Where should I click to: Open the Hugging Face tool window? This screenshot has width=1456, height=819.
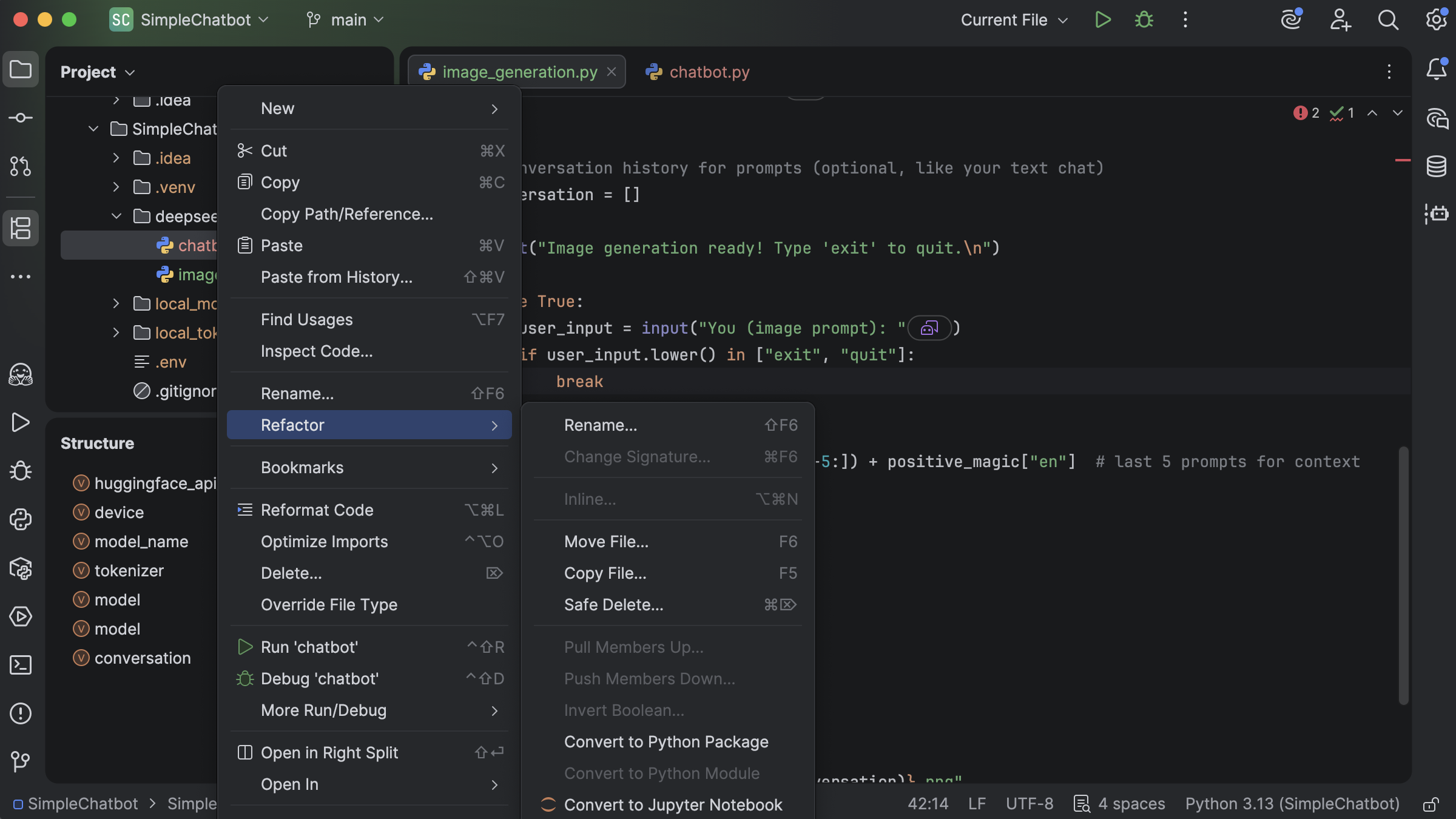pyautogui.click(x=21, y=375)
